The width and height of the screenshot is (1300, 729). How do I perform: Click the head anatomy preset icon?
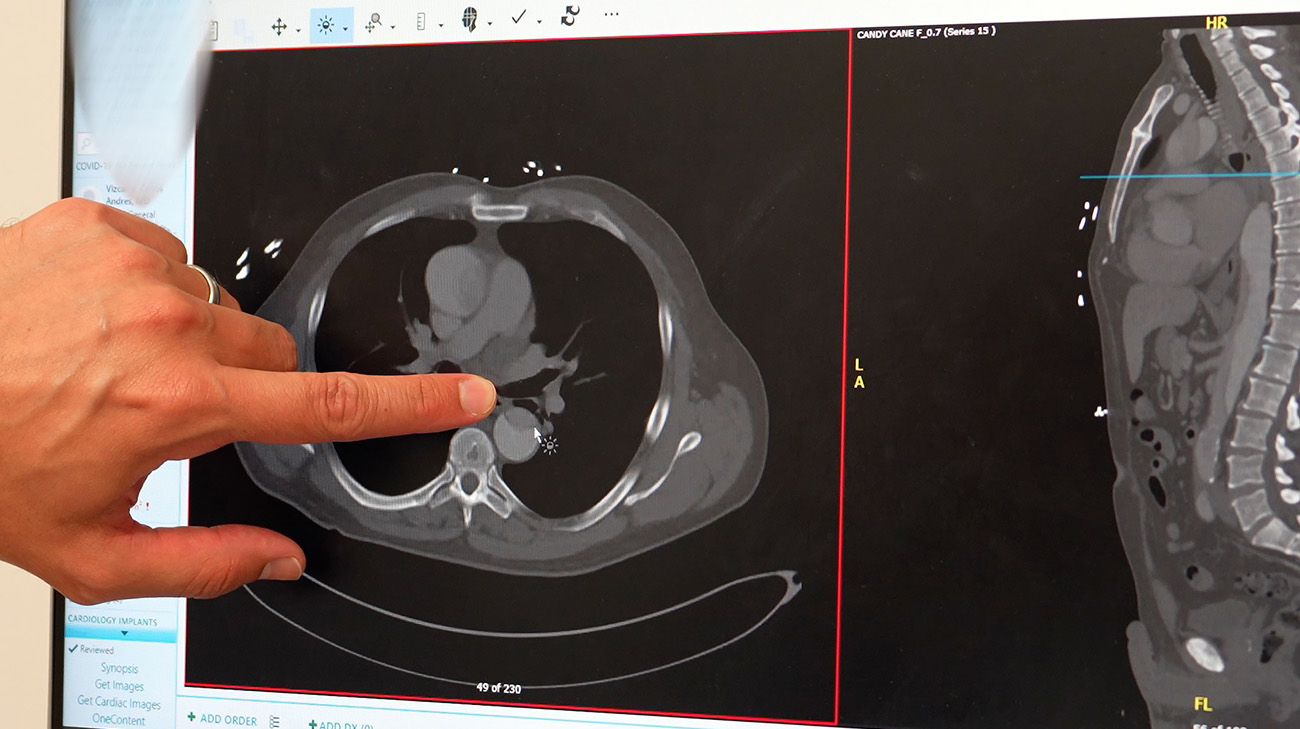(469, 20)
